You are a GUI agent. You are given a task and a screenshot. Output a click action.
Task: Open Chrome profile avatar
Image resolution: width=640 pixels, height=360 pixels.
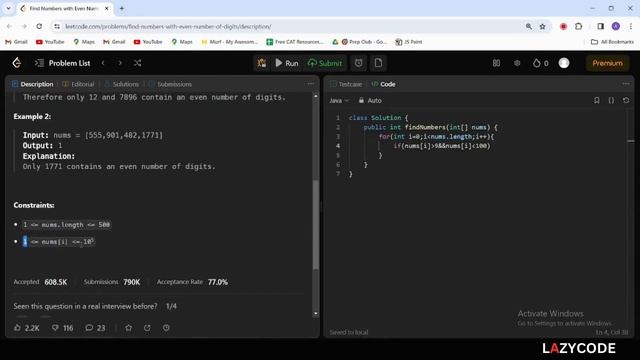[x=616, y=27]
